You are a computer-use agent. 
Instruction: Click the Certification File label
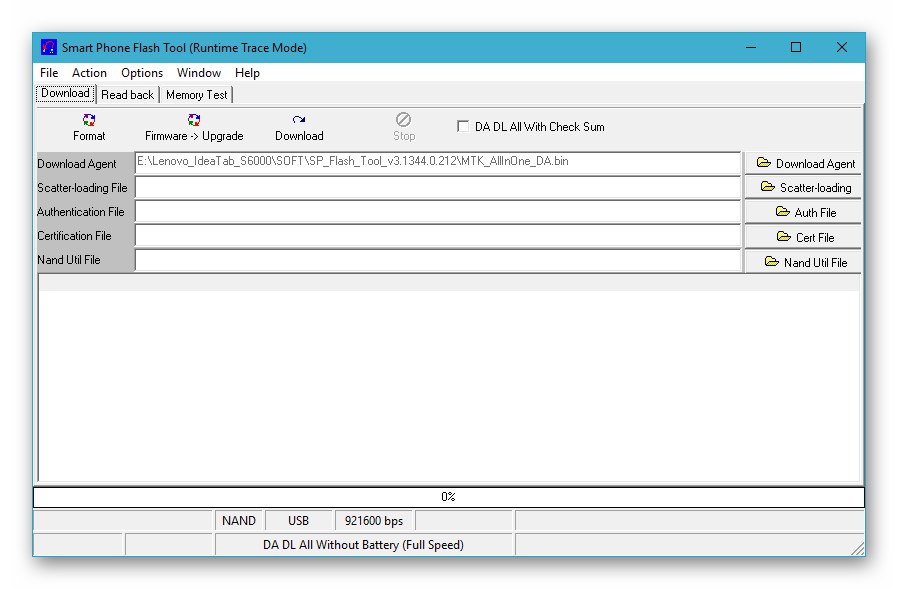(x=74, y=235)
